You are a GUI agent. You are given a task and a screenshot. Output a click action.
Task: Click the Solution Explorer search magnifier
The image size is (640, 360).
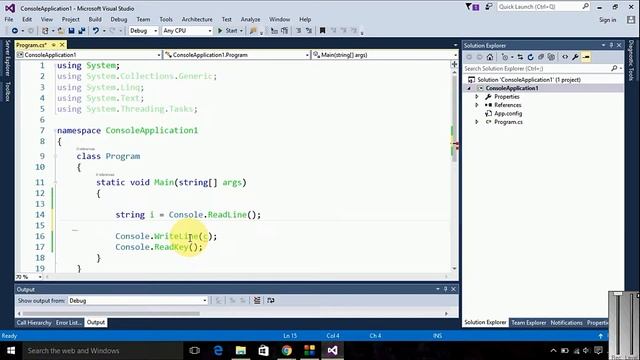click(x=614, y=69)
